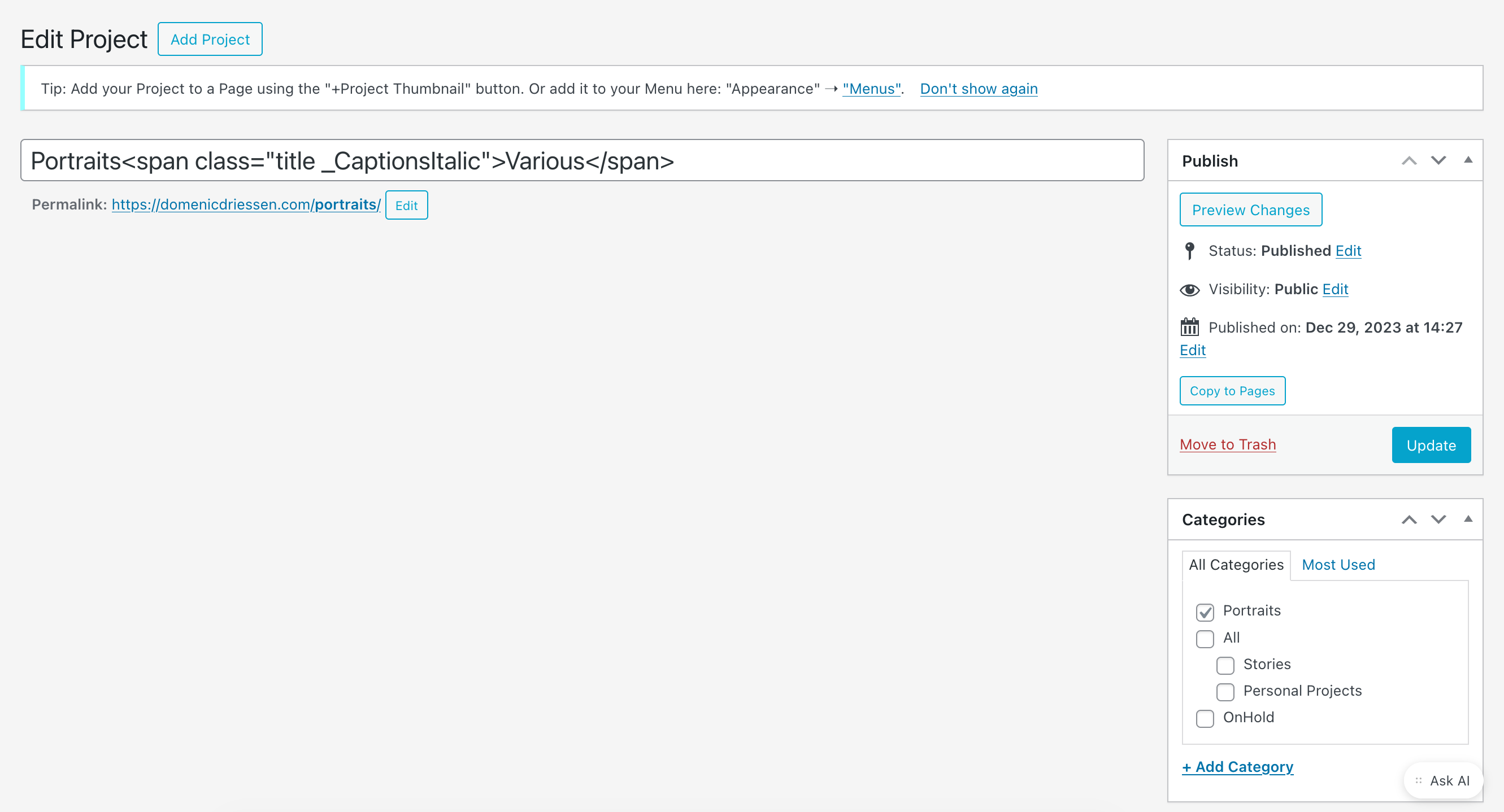Open the Menus link in the tip

click(x=872, y=89)
